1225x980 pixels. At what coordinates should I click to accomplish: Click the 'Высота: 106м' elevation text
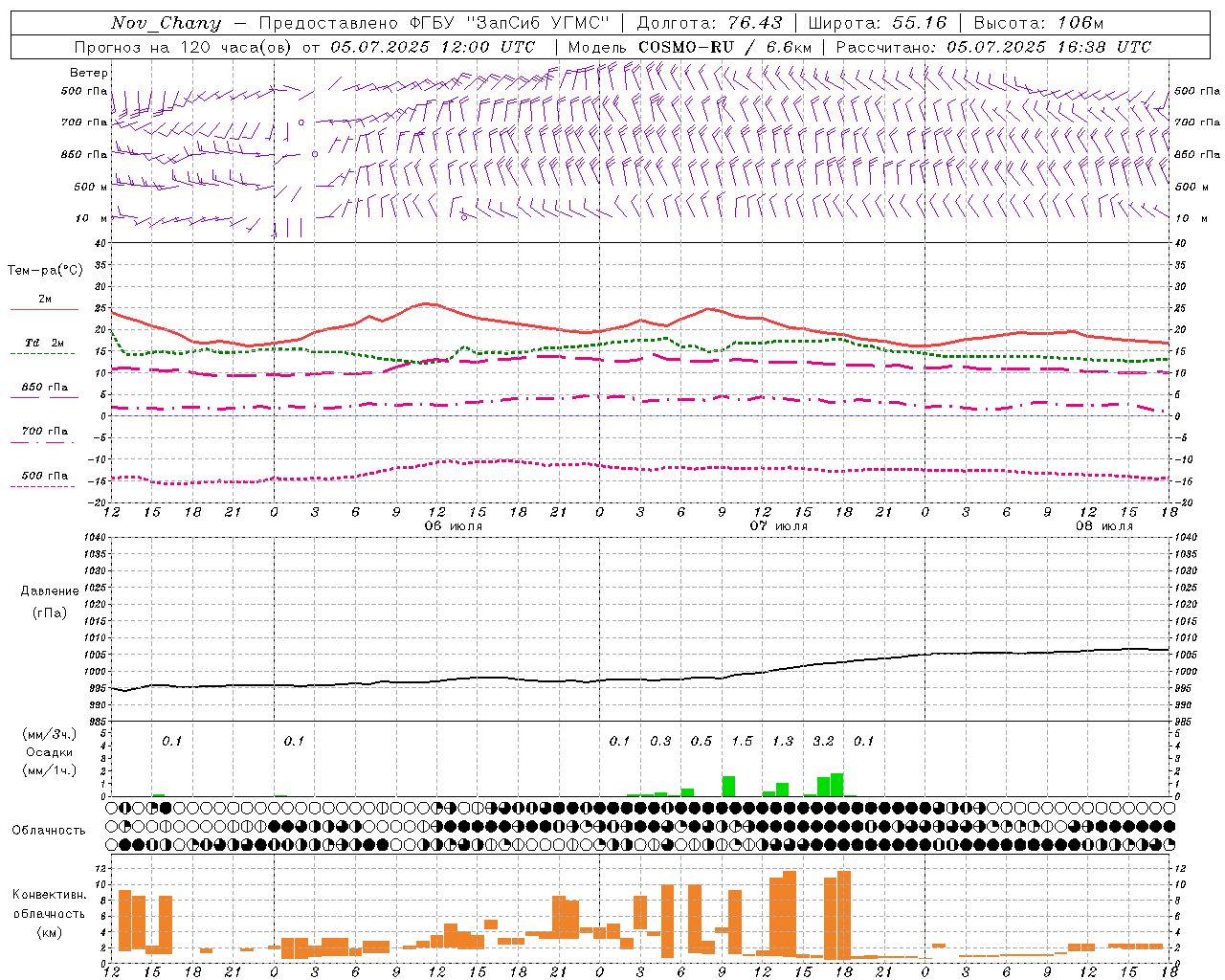pos(1038,23)
